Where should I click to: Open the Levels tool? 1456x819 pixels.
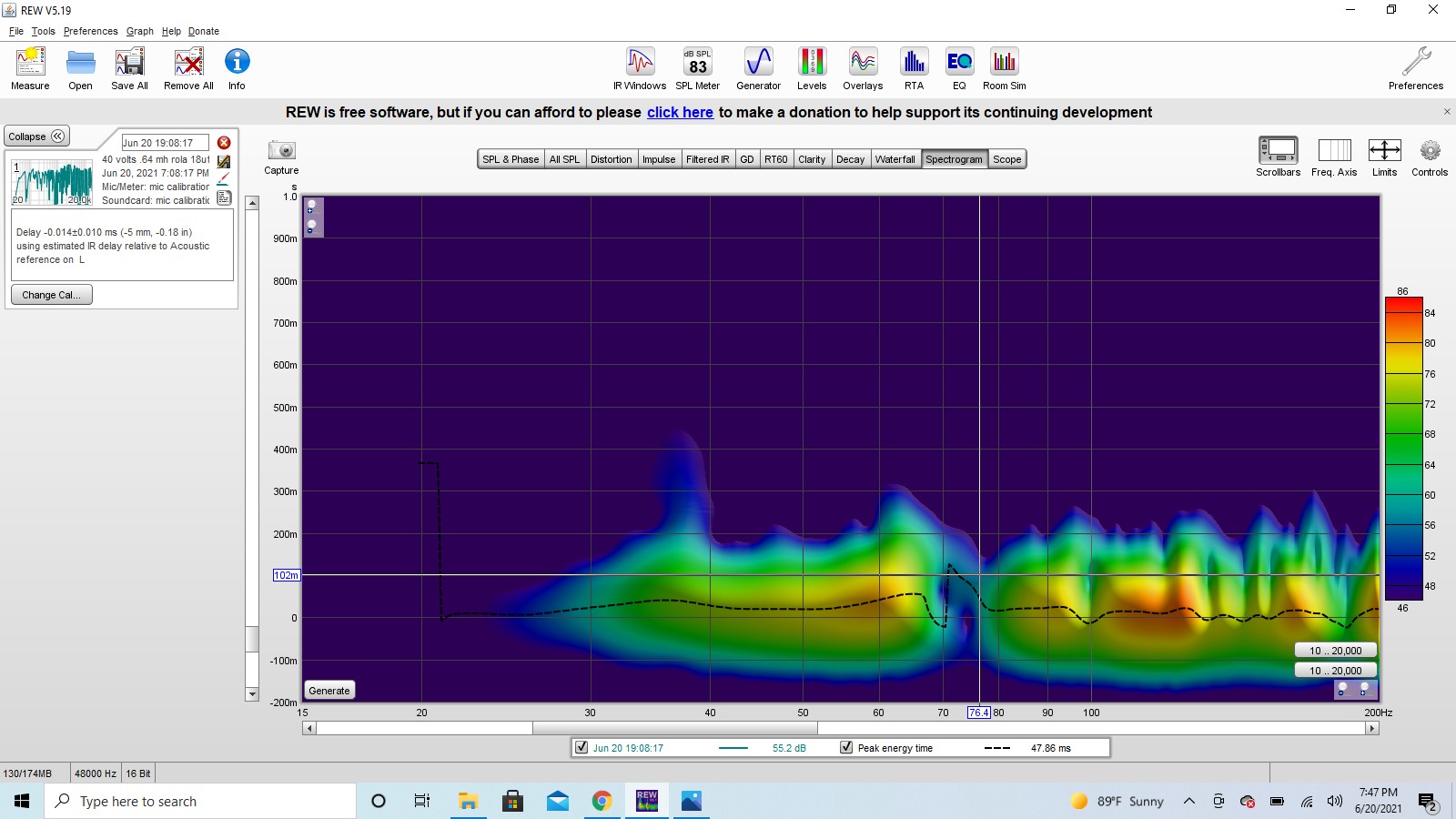(x=812, y=62)
